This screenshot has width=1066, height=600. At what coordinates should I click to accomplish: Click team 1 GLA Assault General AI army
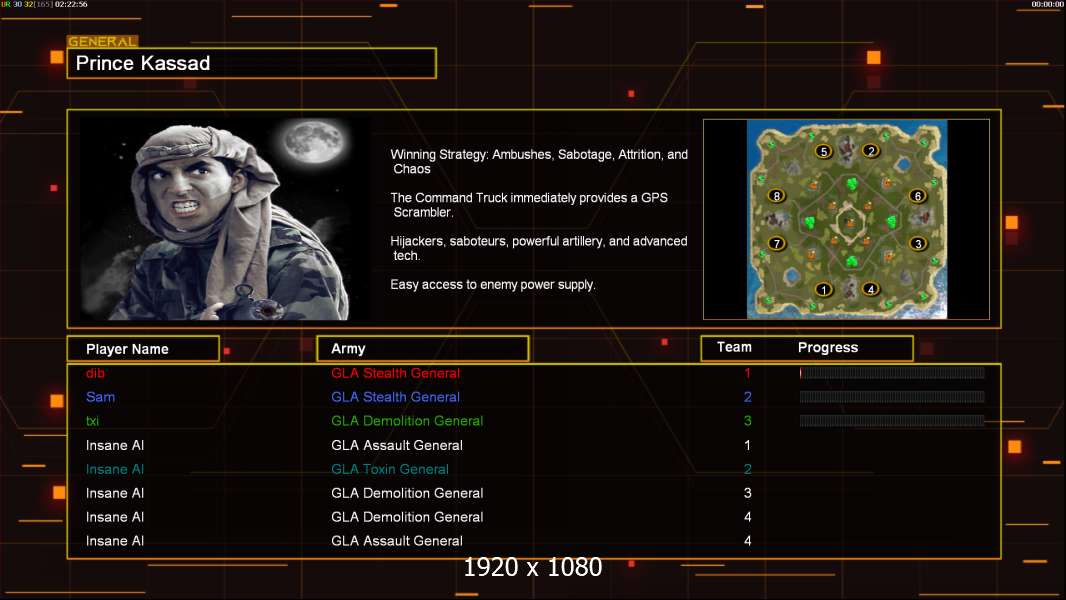click(397, 445)
